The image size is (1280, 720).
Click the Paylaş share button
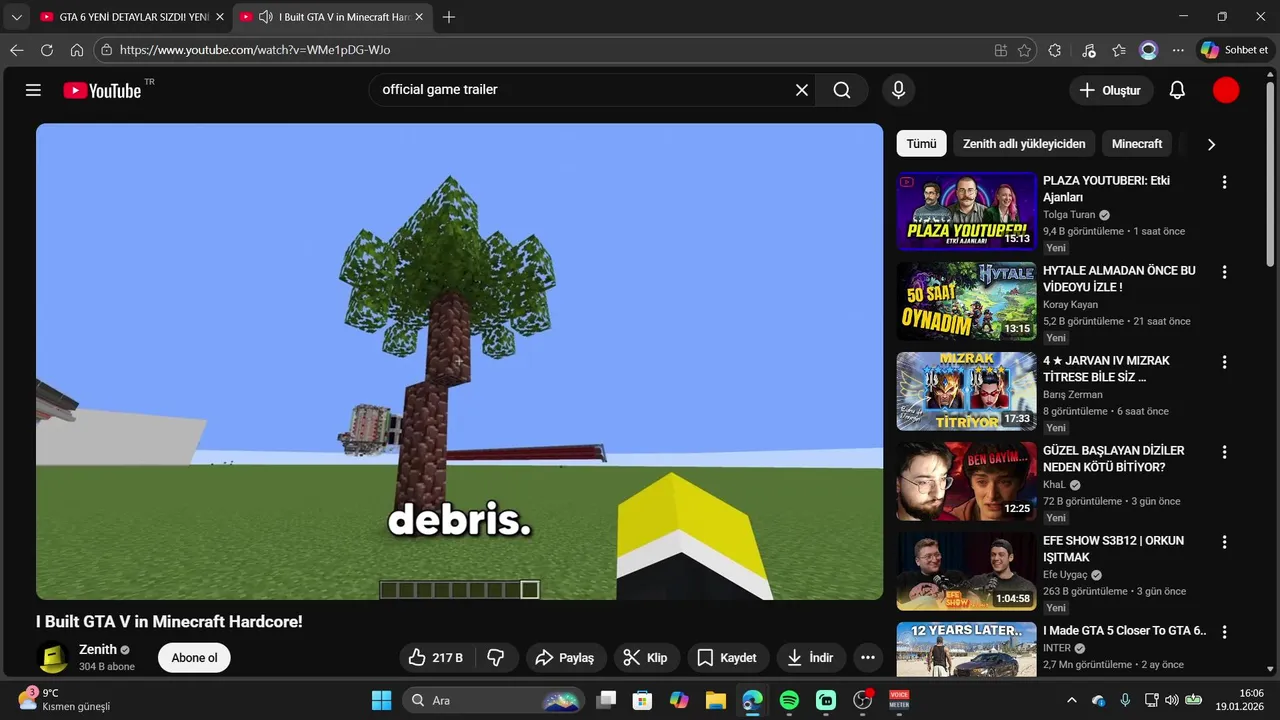click(x=566, y=657)
